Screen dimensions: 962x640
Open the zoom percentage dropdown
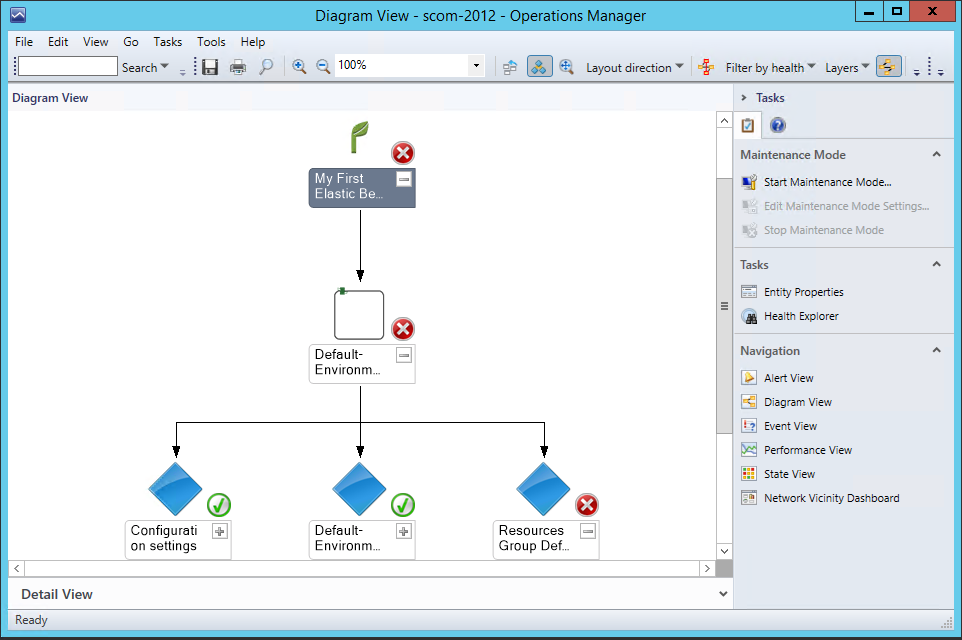[x=476, y=67]
